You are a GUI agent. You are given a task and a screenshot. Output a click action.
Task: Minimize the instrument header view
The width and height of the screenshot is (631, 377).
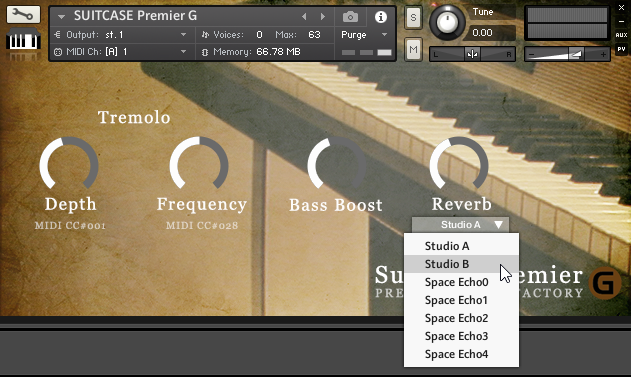[x=621, y=21]
